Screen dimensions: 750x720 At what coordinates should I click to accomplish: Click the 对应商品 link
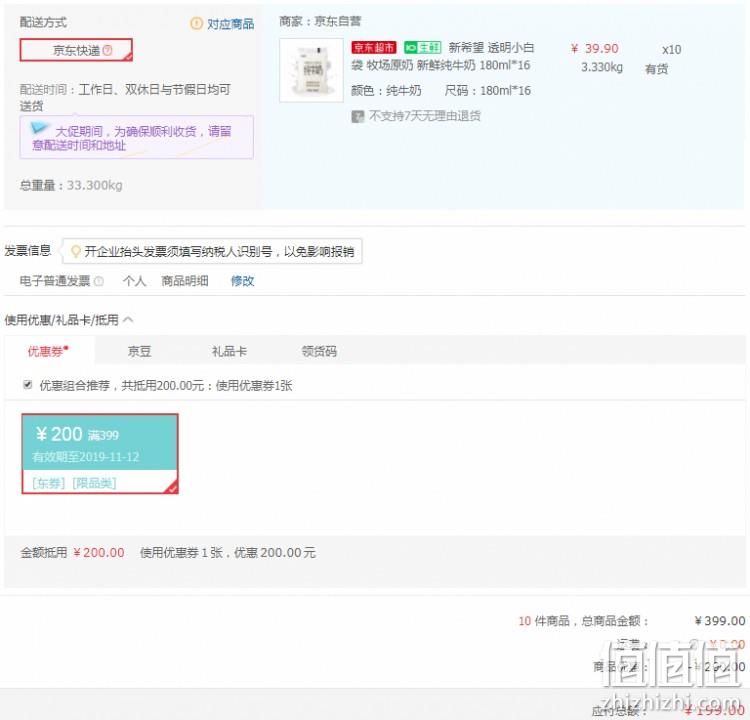(x=231, y=23)
